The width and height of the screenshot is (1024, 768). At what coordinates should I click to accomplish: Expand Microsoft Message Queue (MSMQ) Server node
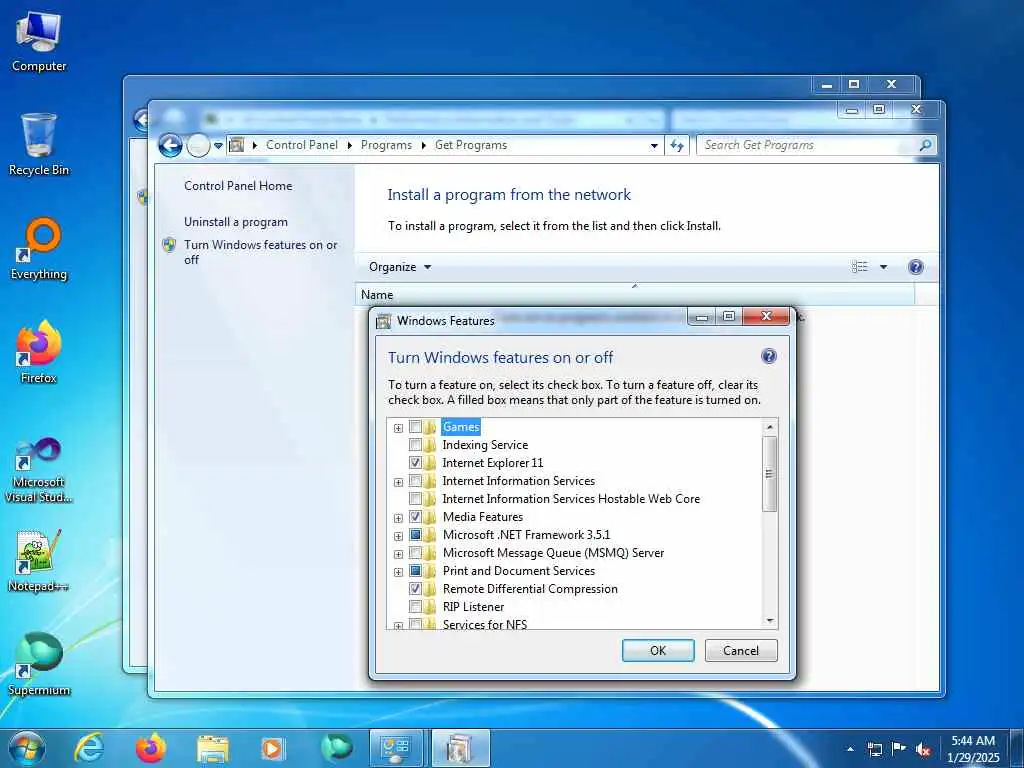click(398, 554)
